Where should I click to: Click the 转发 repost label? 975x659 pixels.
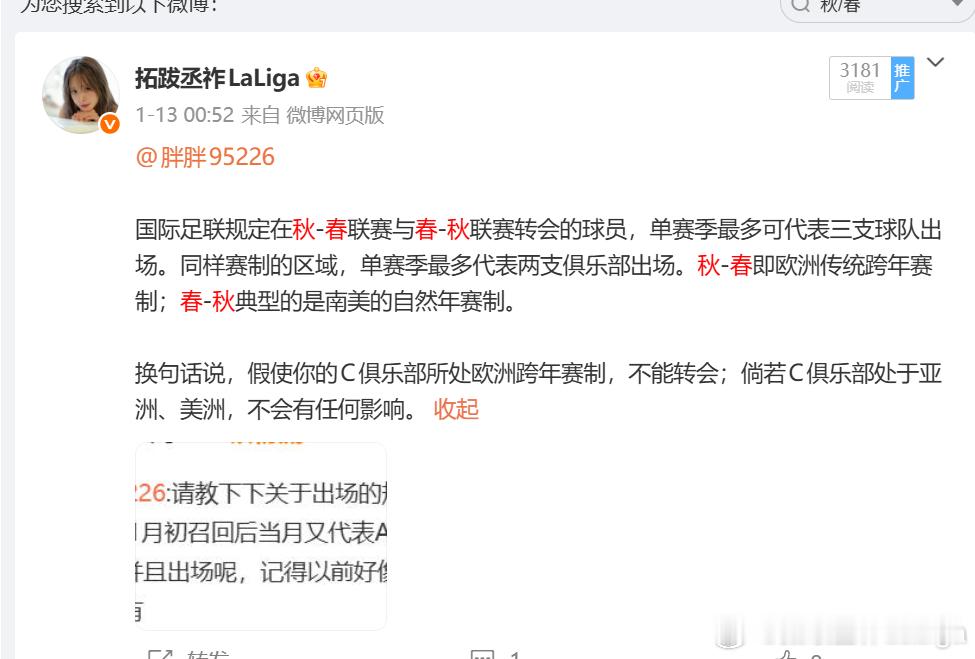coord(208,655)
